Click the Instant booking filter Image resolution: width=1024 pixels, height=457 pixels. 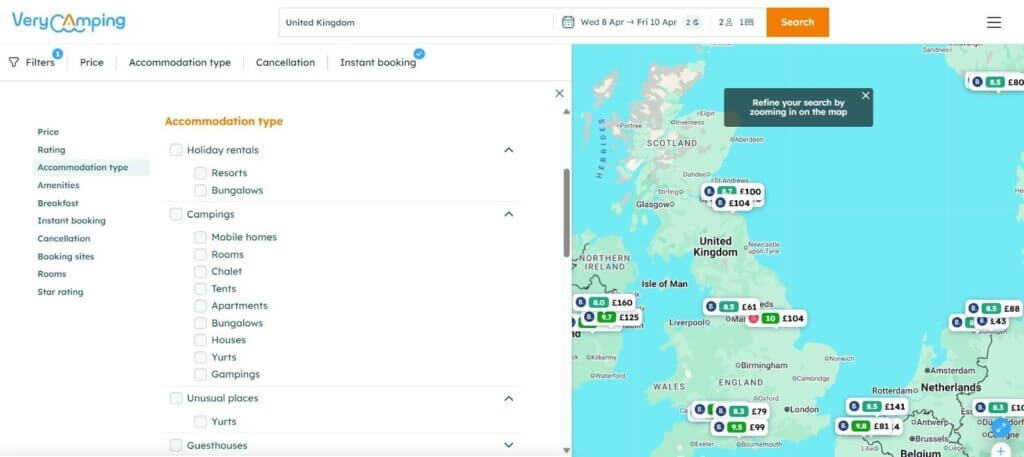click(x=377, y=62)
